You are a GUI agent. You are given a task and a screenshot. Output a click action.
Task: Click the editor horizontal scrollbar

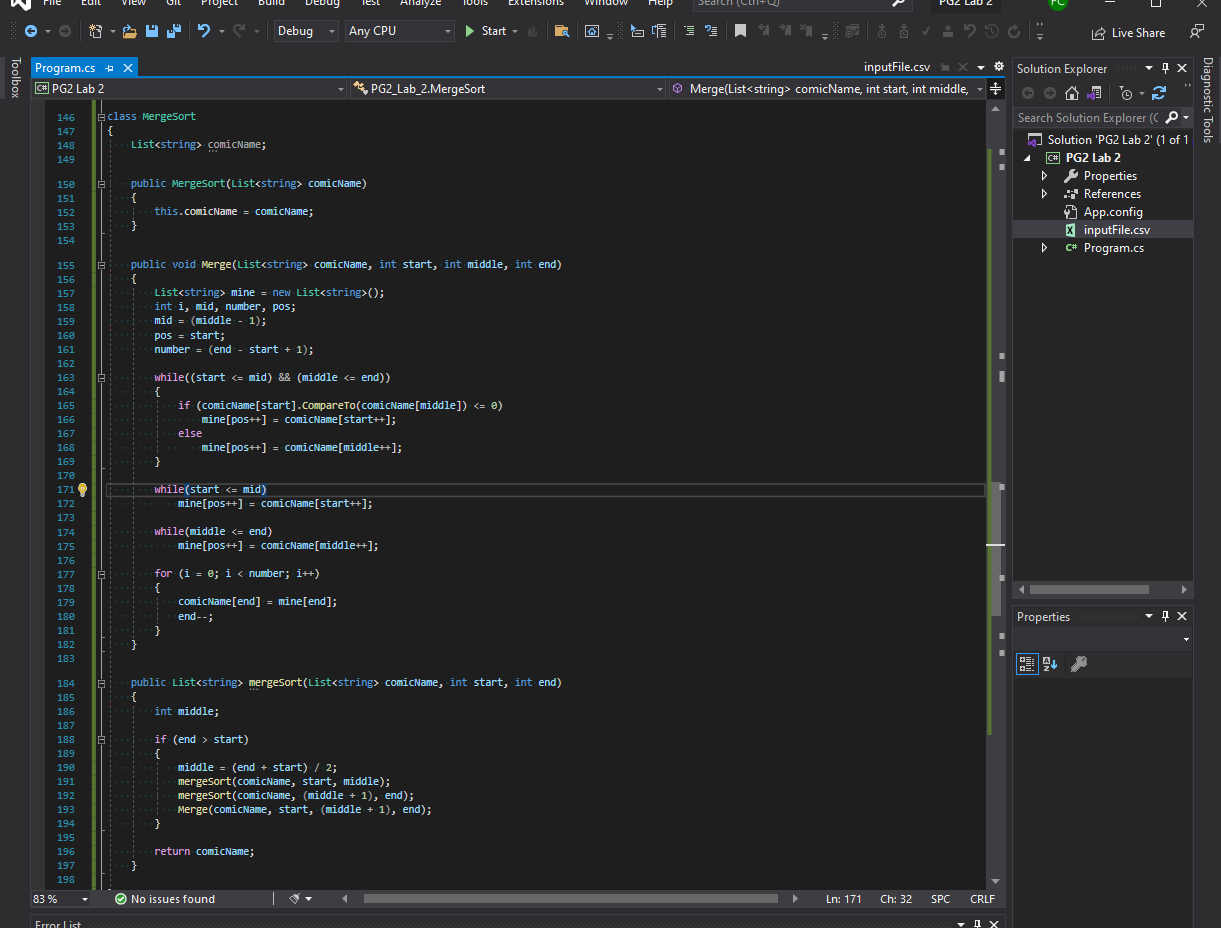pyautogui.click(x=570, y=899)
